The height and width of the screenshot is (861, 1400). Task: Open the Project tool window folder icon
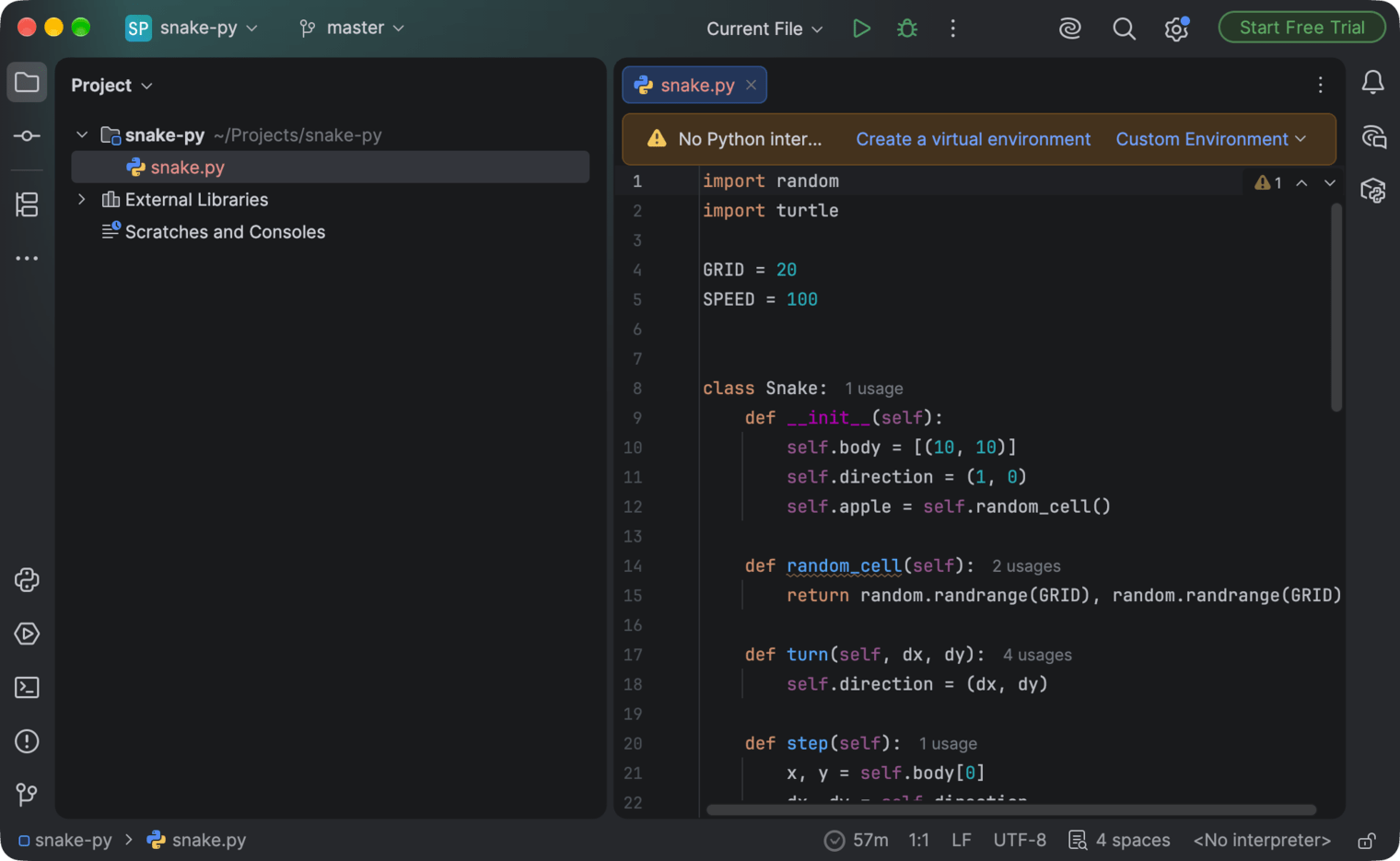[x=27, y=83]
